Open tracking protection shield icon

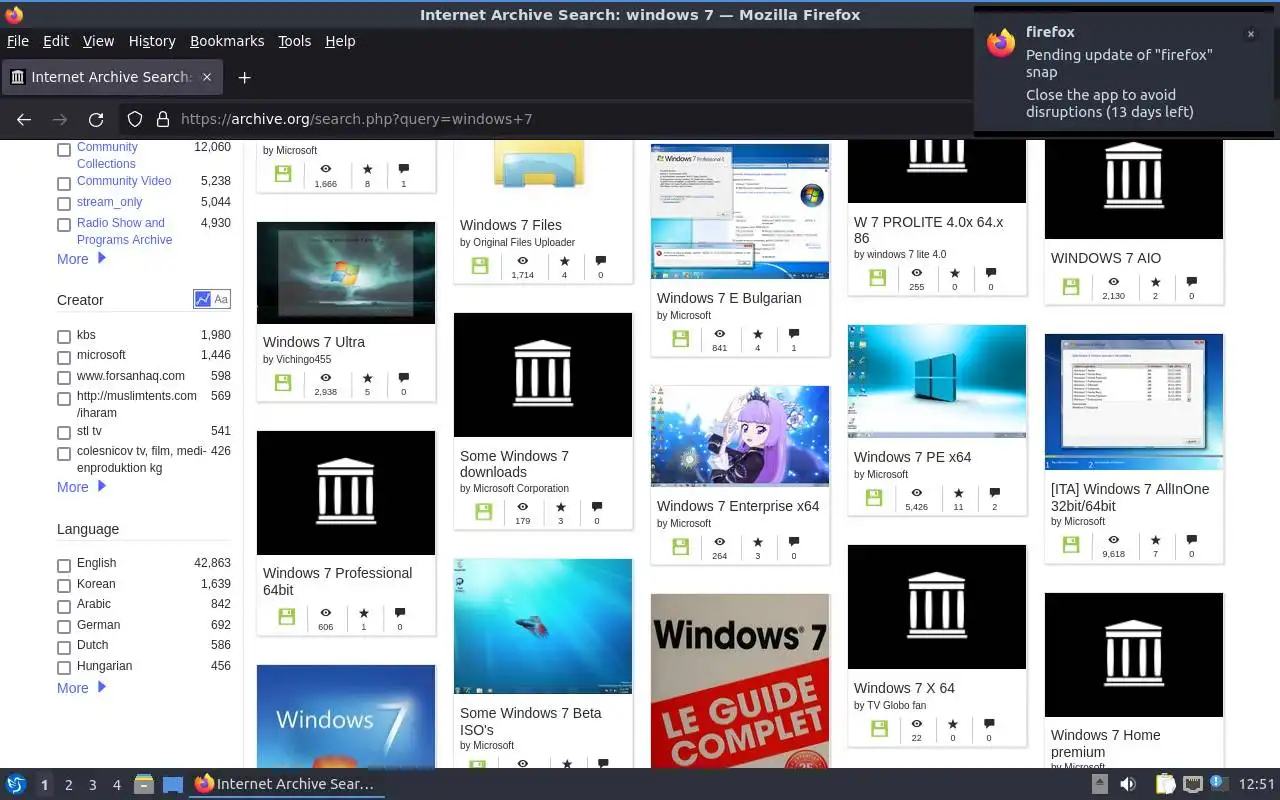coord(135,119)
